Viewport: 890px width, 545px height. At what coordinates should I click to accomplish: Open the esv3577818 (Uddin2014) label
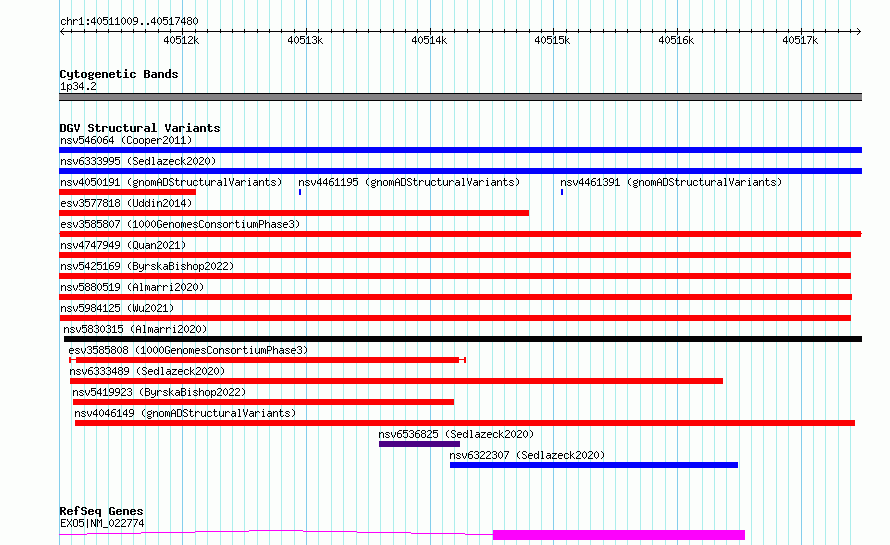tap(126, 203)
